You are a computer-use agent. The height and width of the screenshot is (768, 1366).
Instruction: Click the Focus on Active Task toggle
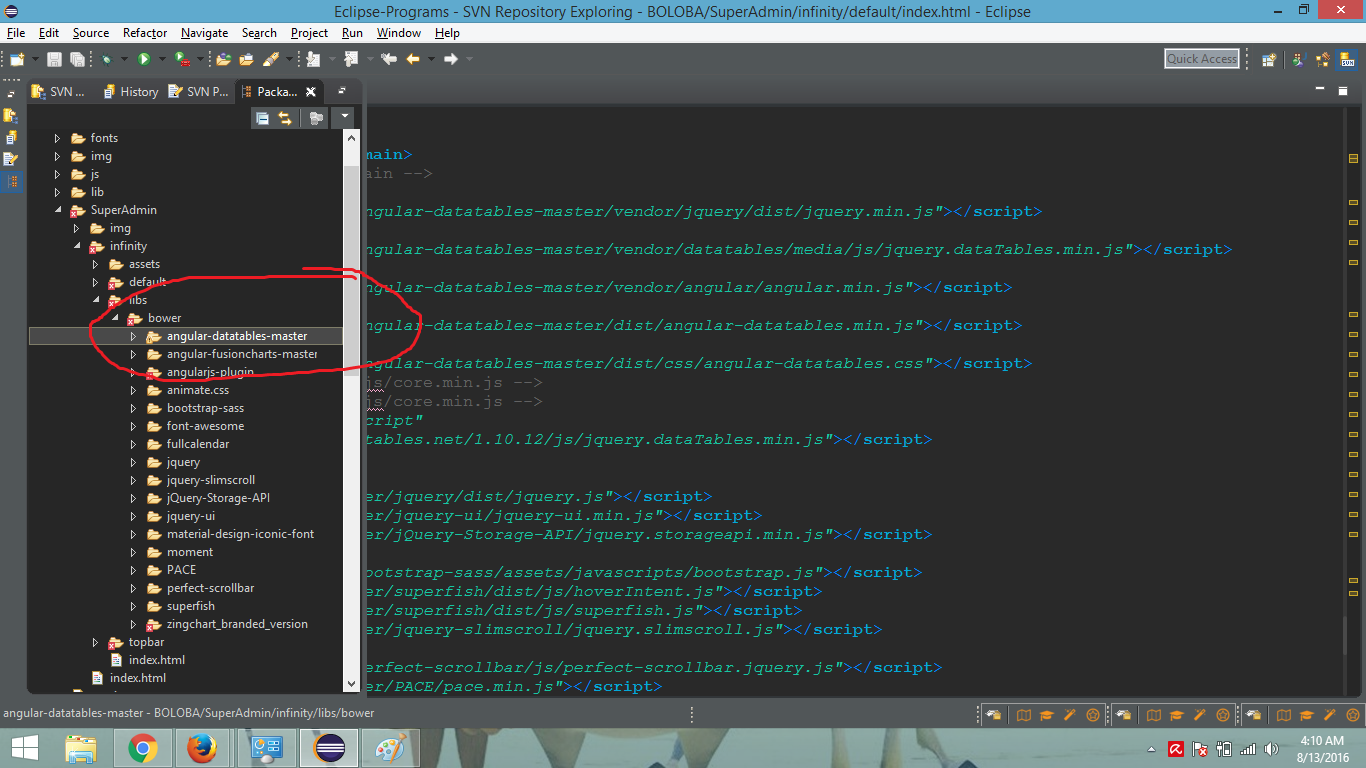pyautogui.click(x=315, y=117)
